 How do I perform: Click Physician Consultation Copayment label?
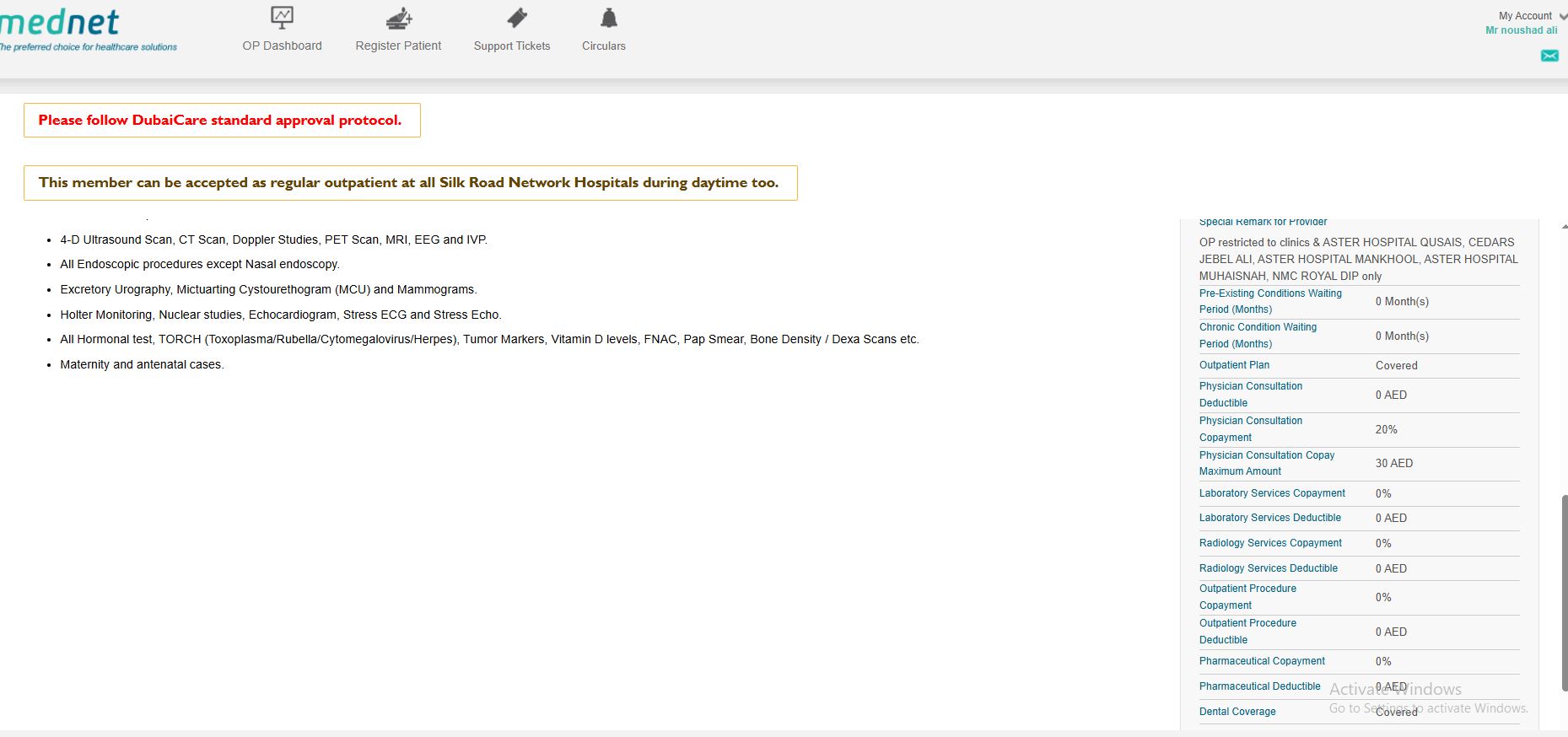pyautogui.click(x=1251, y=429)
